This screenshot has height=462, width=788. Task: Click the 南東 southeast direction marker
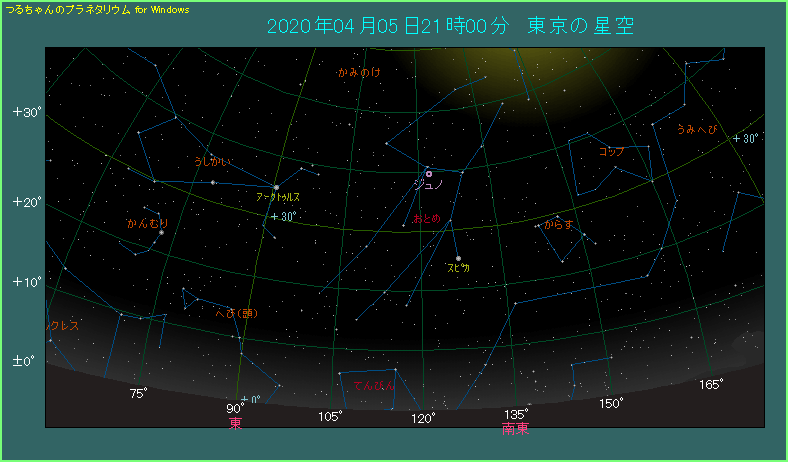tap(515, 429)
